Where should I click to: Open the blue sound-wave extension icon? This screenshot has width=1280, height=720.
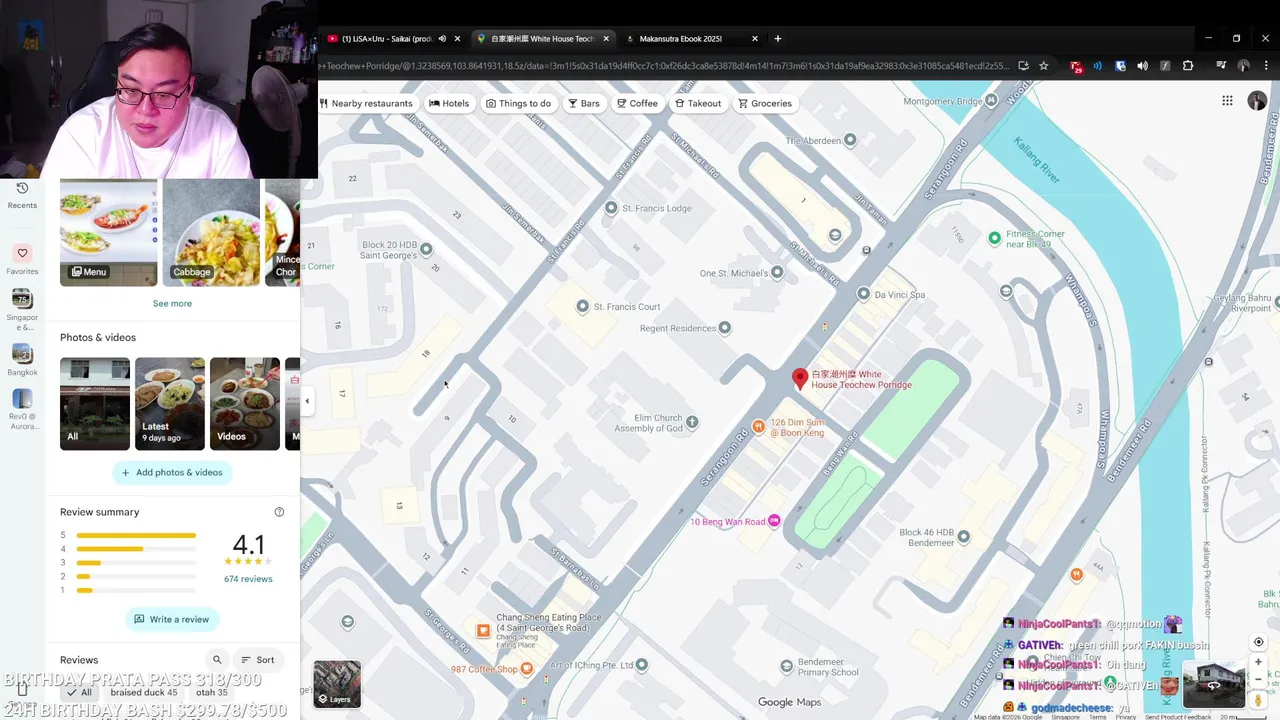tap(1098, 66)
